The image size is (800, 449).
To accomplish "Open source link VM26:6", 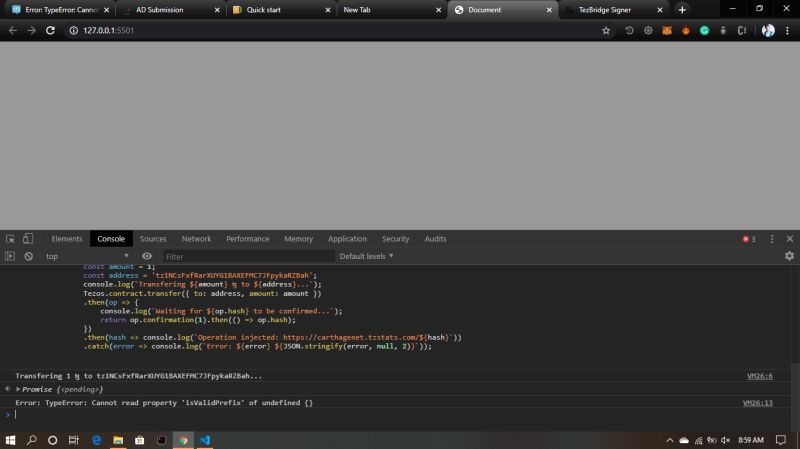I will pos(760,376).
